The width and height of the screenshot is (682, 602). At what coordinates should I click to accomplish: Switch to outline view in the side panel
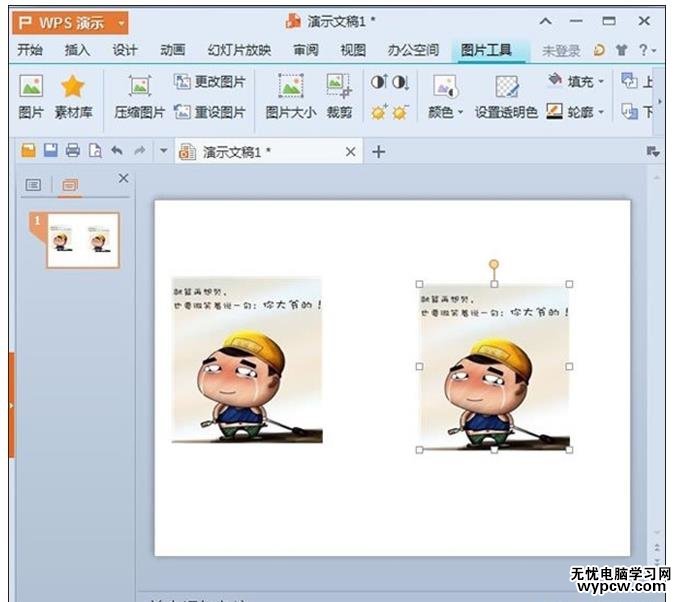coord(33,185)
